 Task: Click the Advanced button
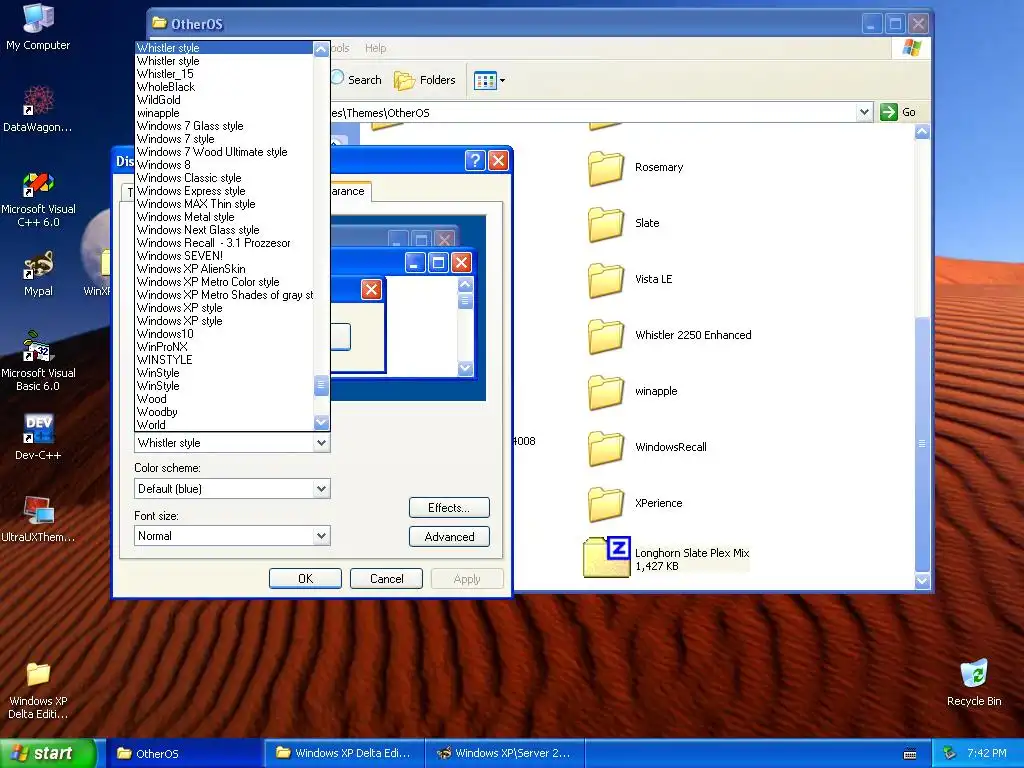pyautogui.click(x=449, y=537)
